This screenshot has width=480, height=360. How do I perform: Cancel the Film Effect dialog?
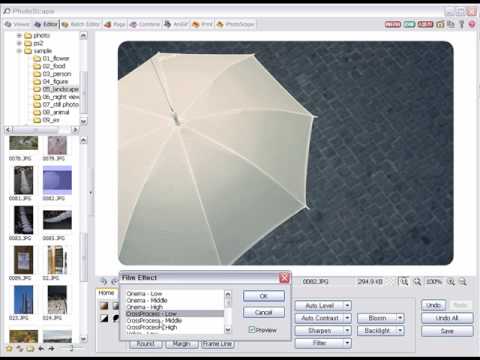264,312
